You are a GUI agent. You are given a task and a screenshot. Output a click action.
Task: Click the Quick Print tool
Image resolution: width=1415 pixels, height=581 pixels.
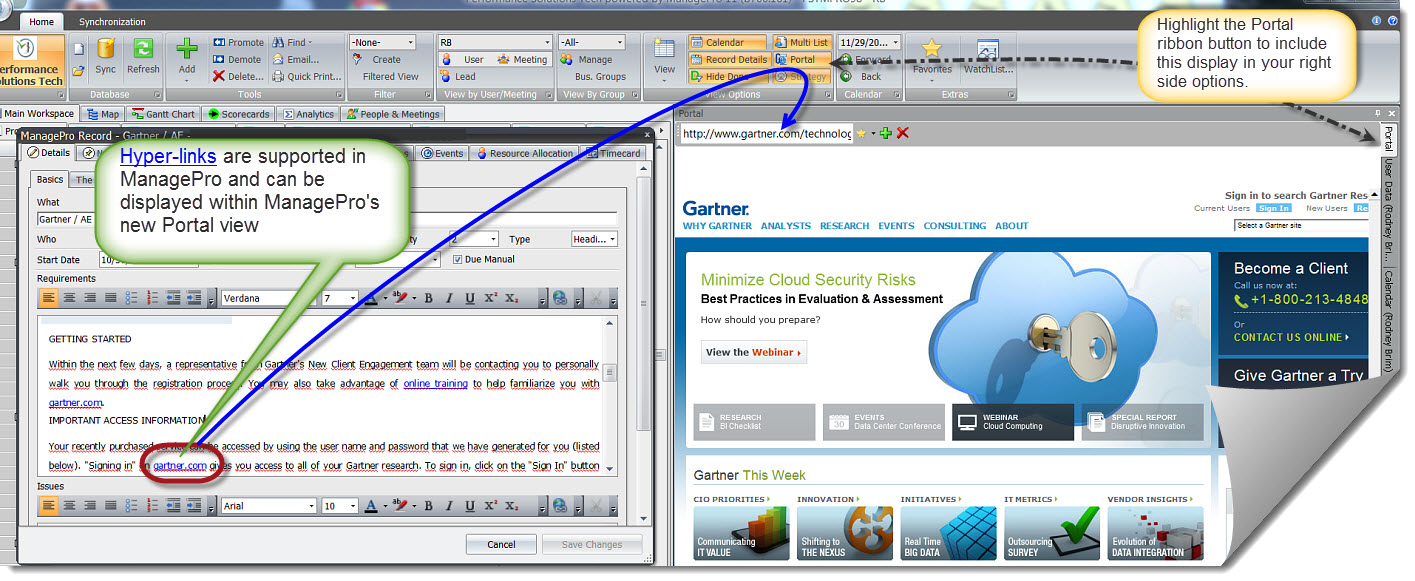coord(306,76)
